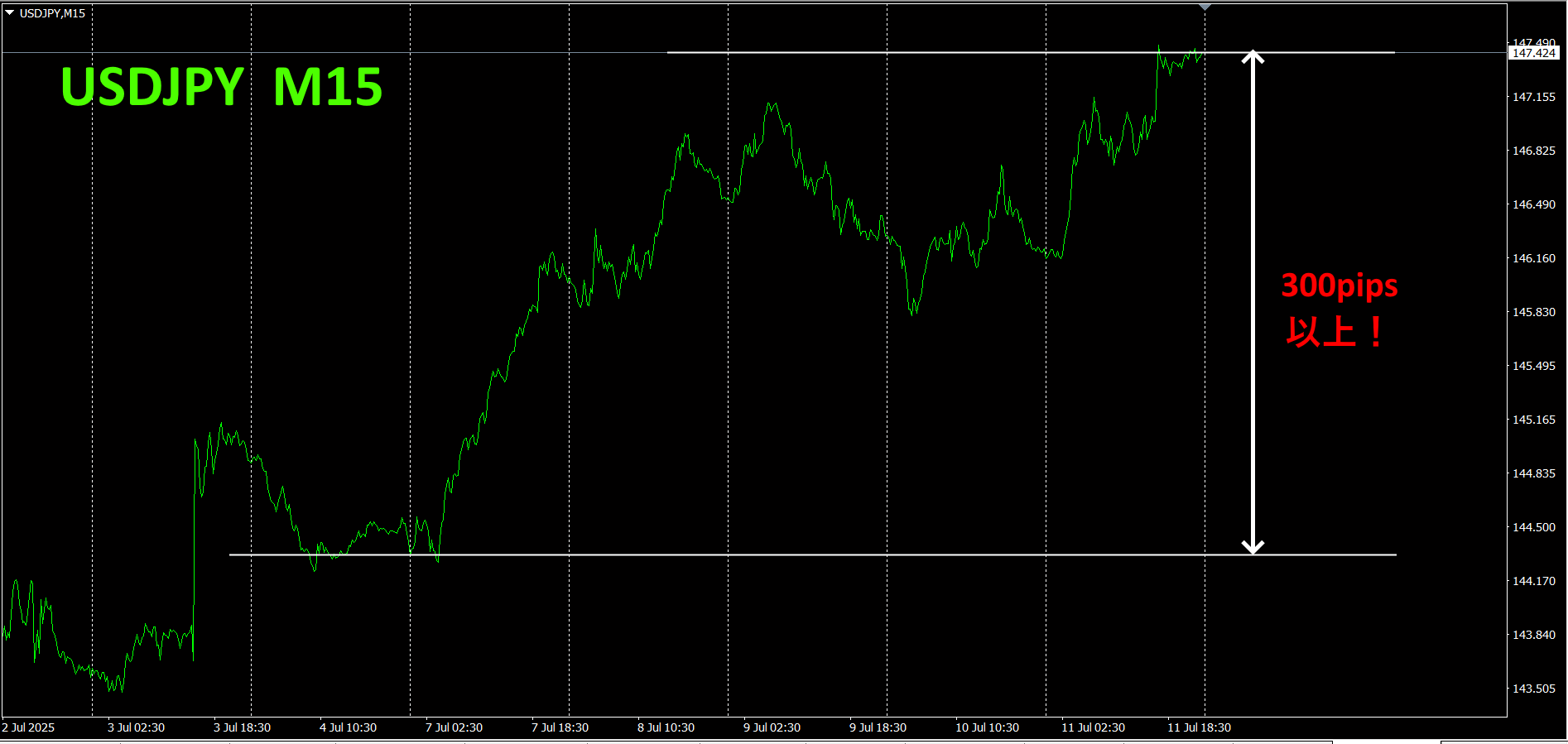Click price scale value 143.505
1568x744 pixels.
[x=1534, y=689]
